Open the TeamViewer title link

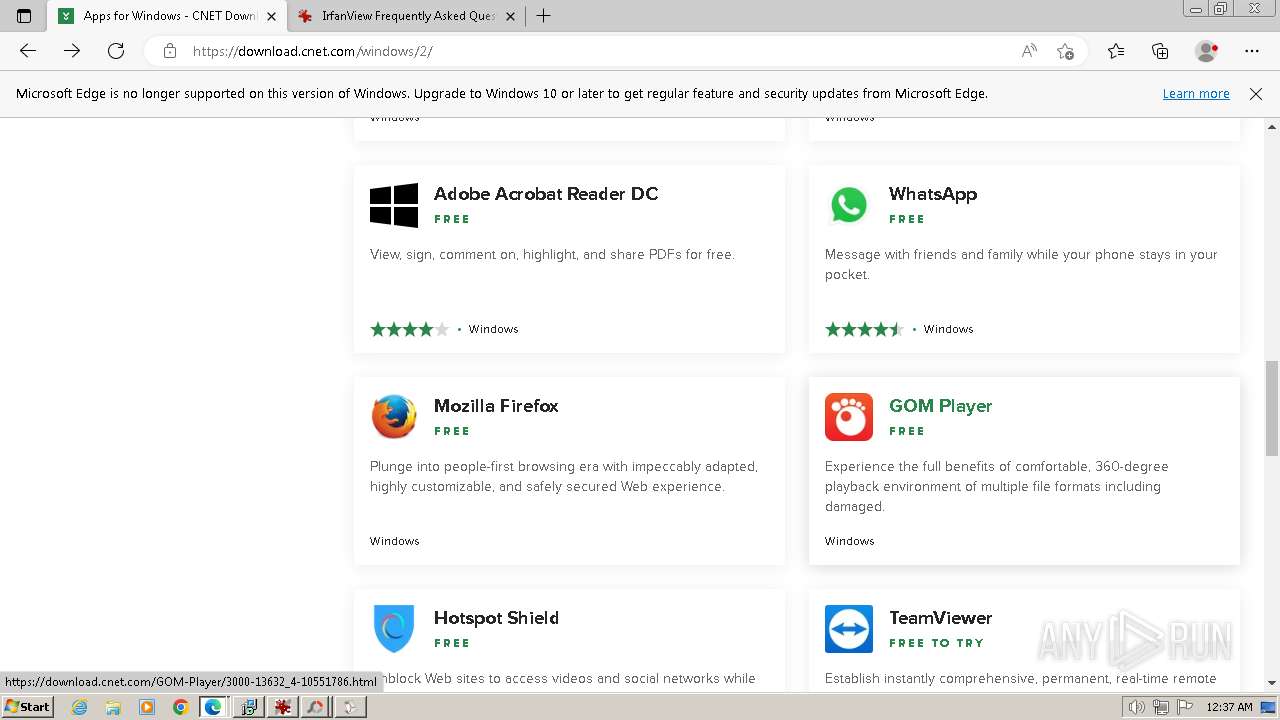[x=940, y=618]
